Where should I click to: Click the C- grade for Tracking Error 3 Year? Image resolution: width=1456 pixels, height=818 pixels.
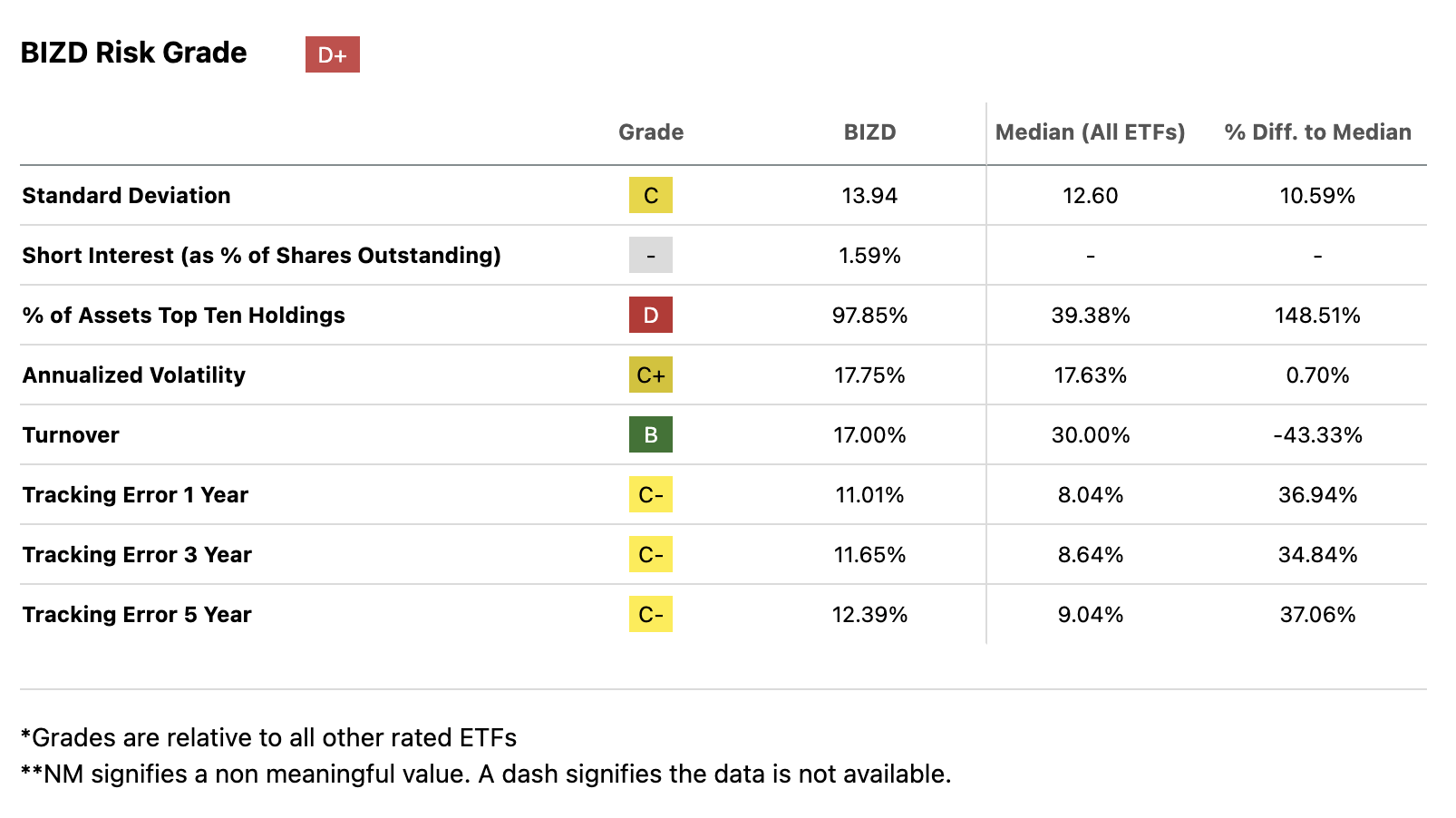650,554
